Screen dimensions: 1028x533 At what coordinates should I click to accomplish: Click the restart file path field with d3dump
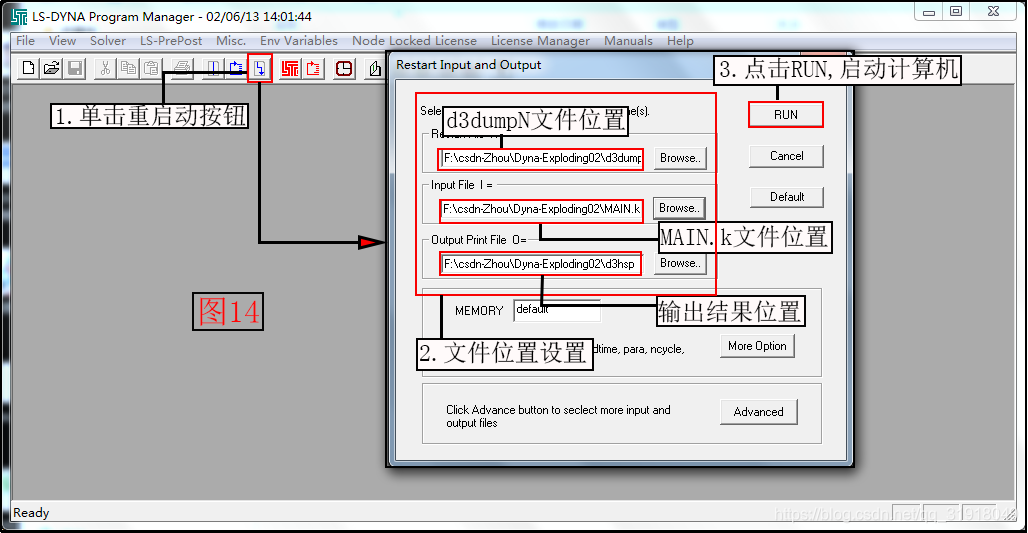(x=541, y=159)
